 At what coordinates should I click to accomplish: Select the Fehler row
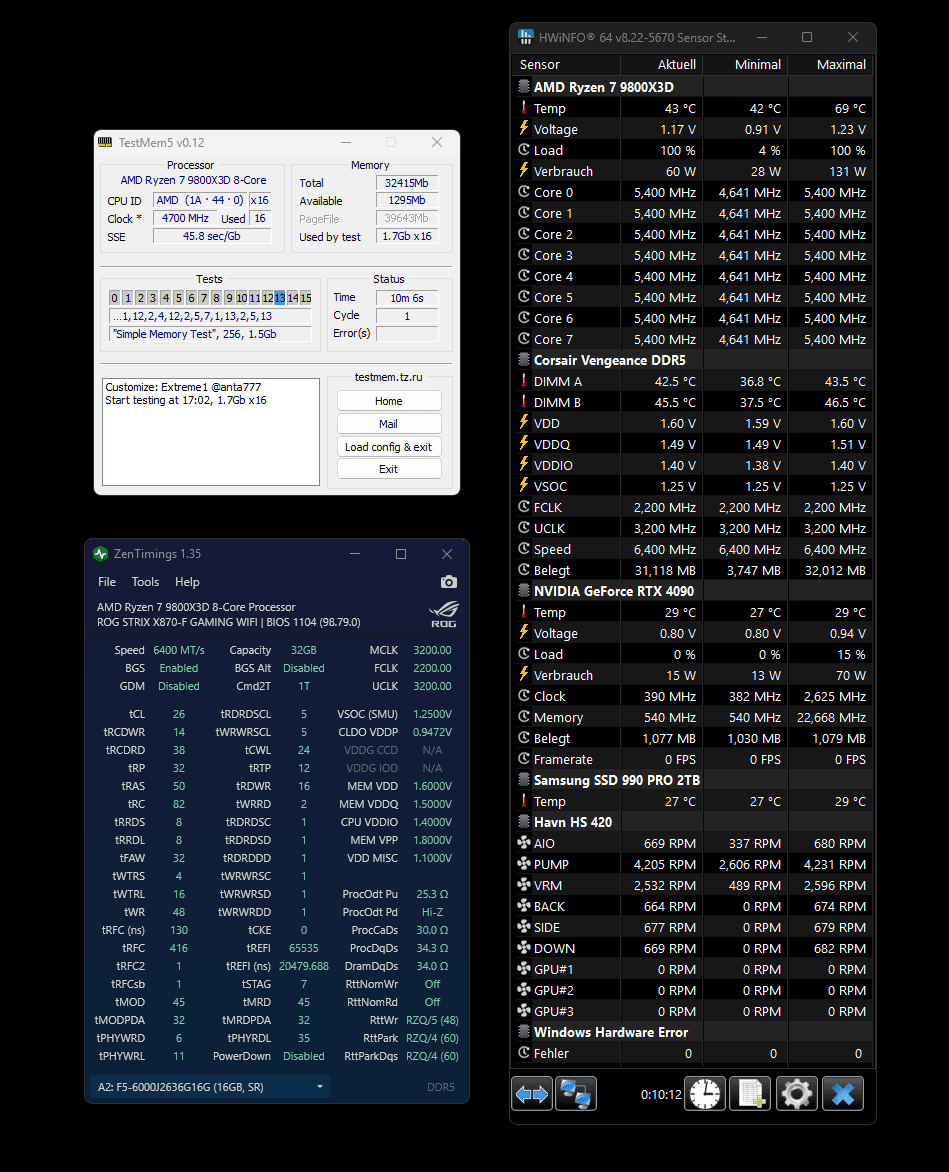point(693,1052)
